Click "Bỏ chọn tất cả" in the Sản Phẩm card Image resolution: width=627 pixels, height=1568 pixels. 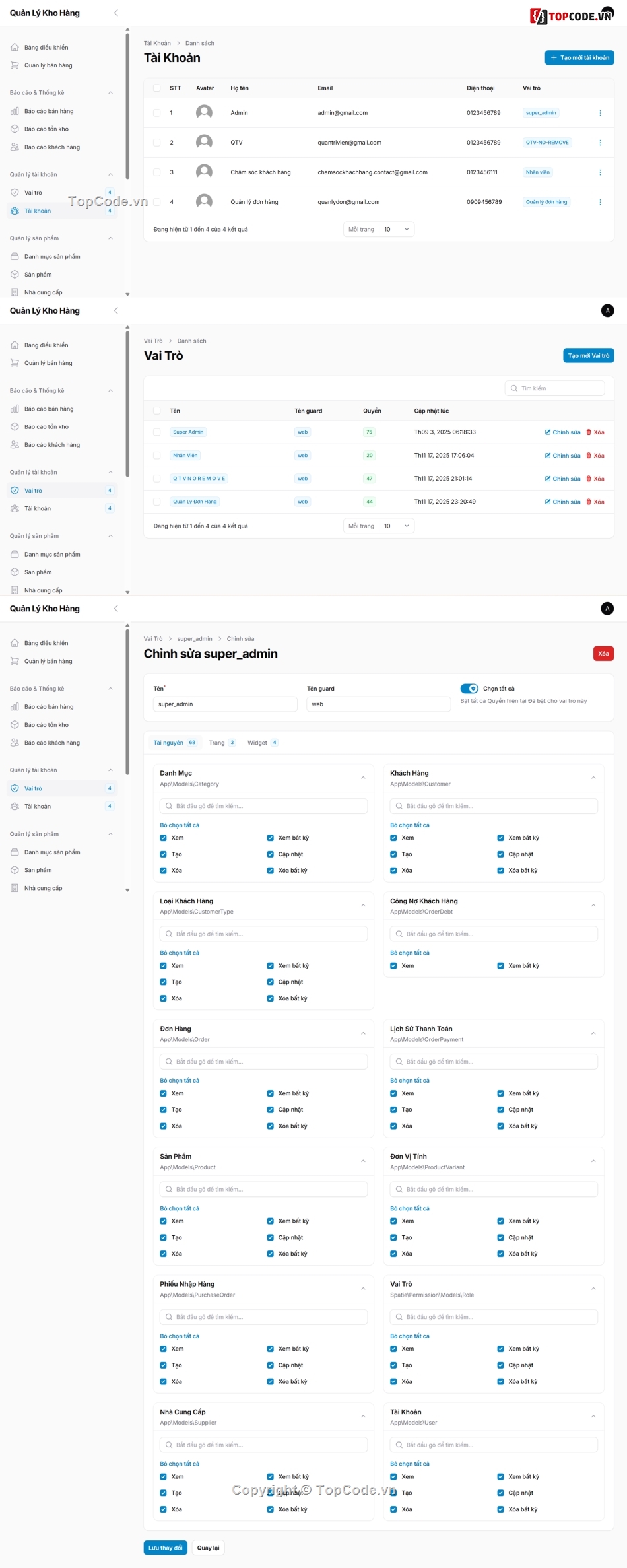[180, 1208]
